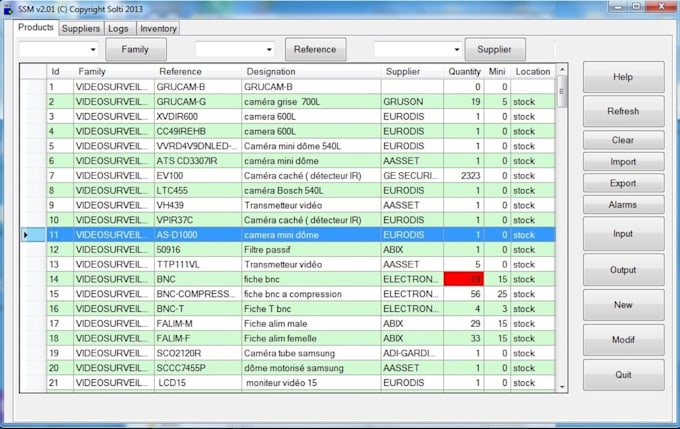Sort by the Quantity column header
Viewport: 680px width, 429px height.
tap(464, 72)
